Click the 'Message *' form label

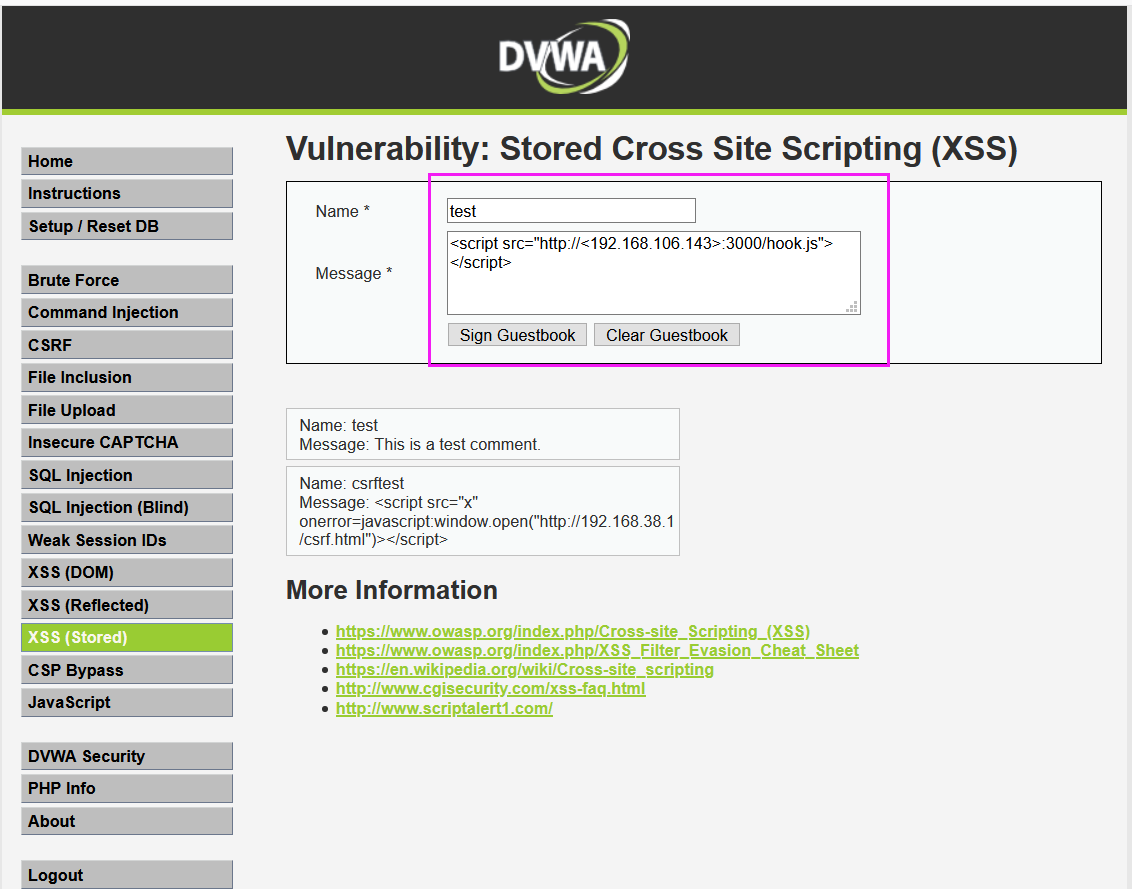click(354, 274)
